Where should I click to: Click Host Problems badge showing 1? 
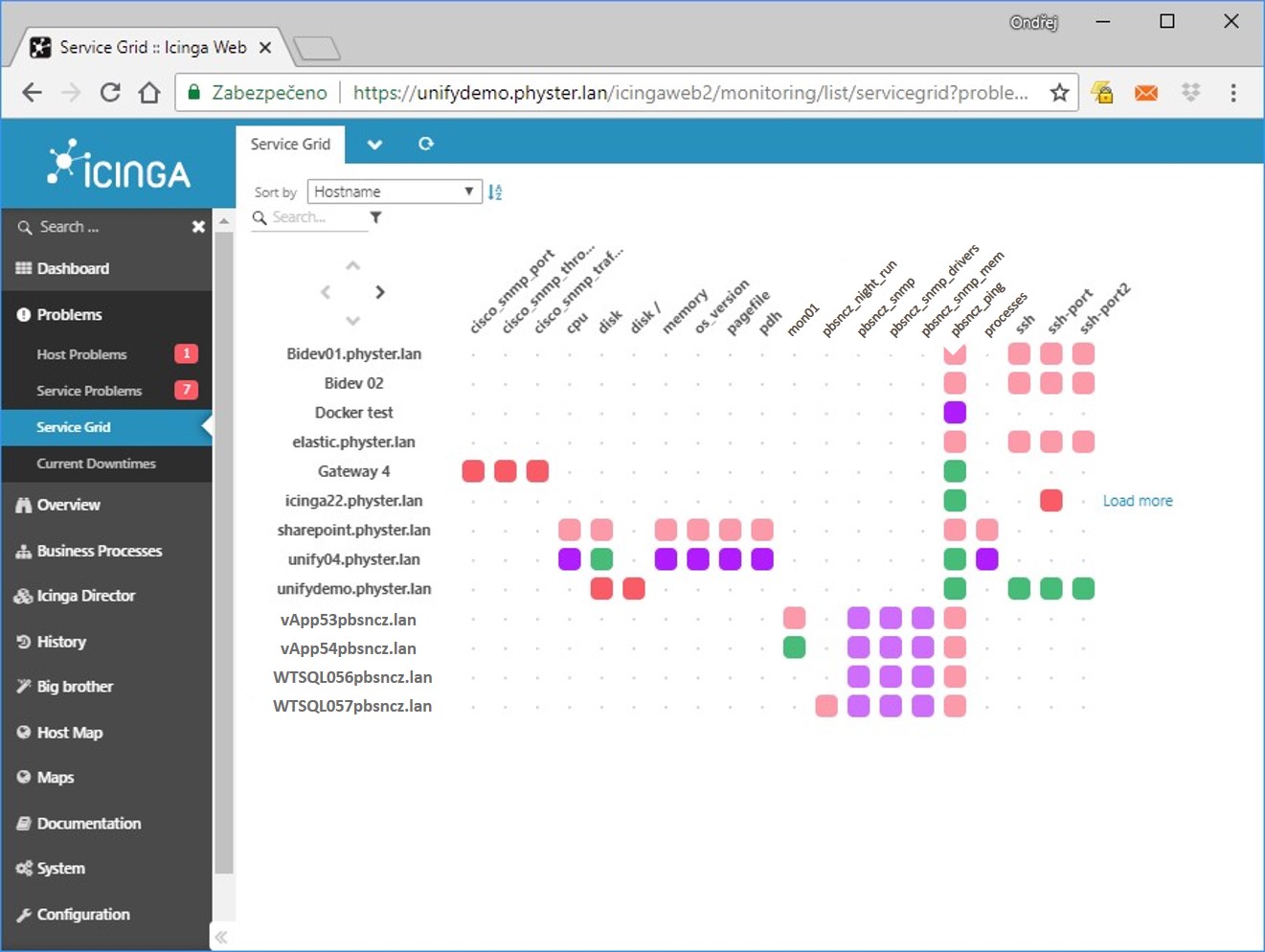coord(186,353)
